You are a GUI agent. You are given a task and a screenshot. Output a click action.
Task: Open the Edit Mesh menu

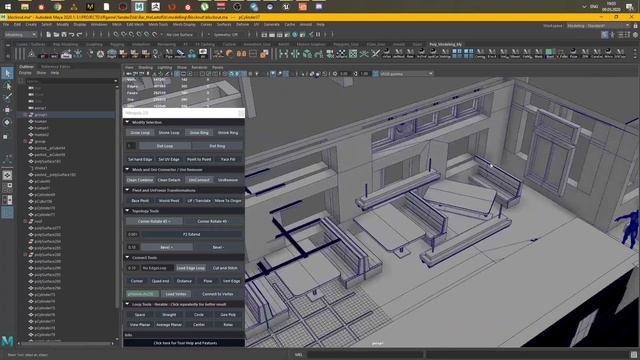click(135, 25)
